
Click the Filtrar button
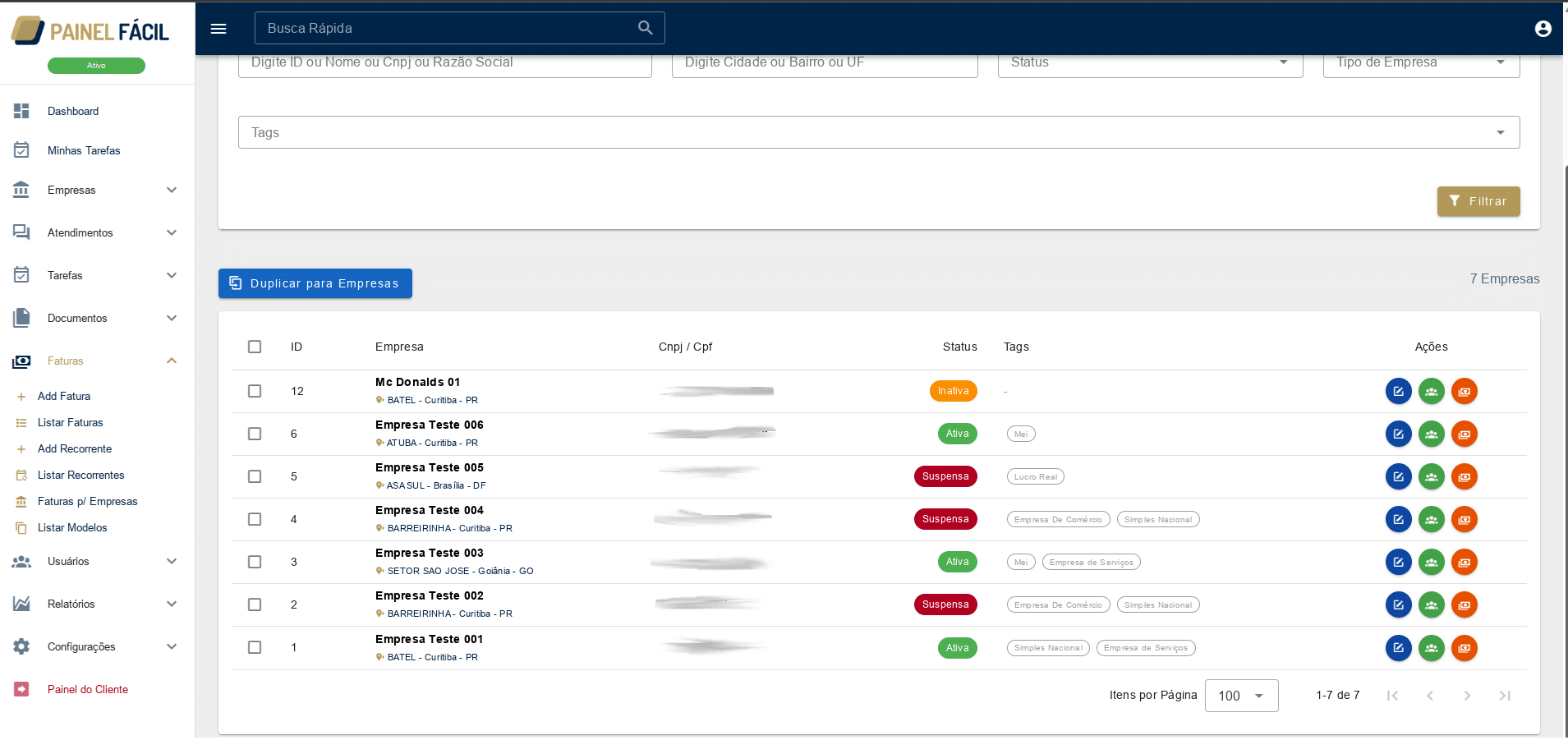(1478, 201)
